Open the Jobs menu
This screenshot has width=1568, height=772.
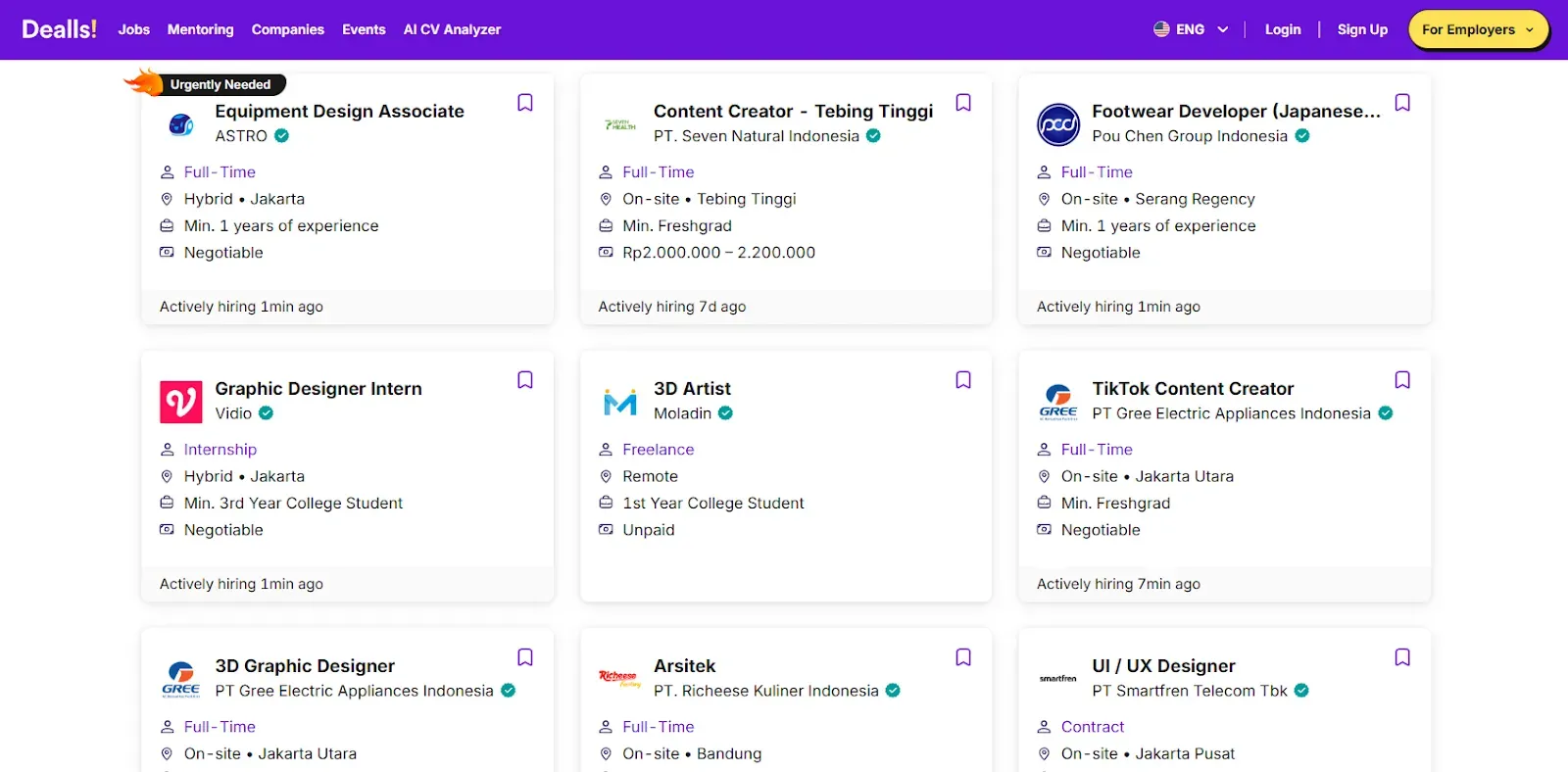134,29
